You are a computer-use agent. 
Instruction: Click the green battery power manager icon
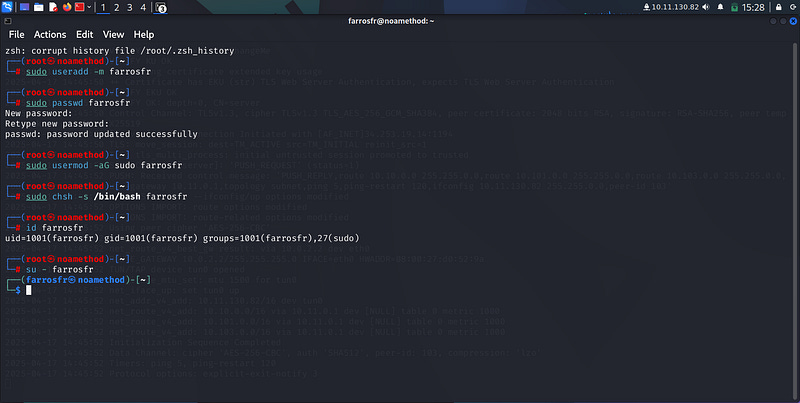734,7
